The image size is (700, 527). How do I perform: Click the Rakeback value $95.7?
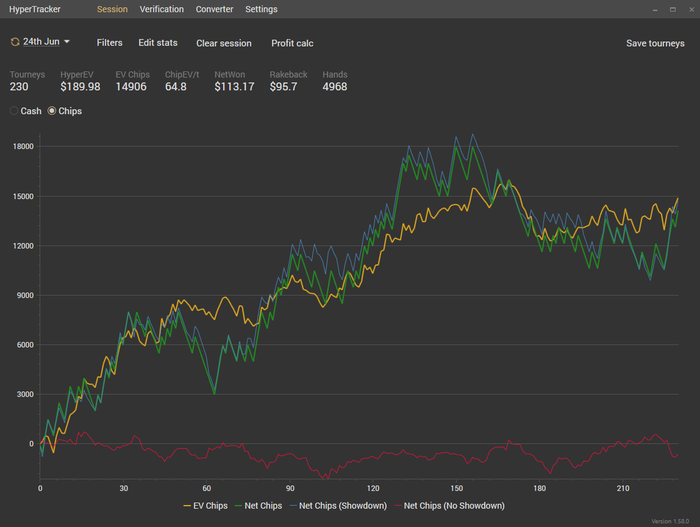click(x=283, y=87)
